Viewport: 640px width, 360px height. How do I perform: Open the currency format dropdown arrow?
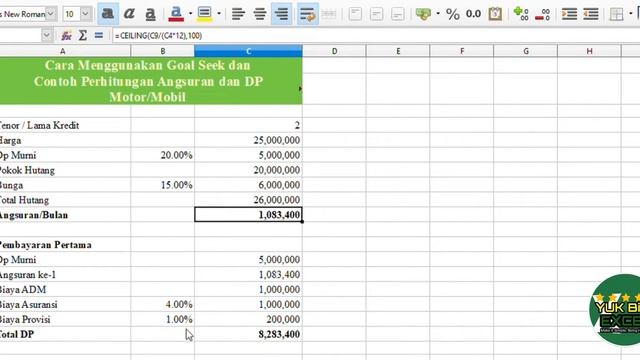tap(438, 14)
